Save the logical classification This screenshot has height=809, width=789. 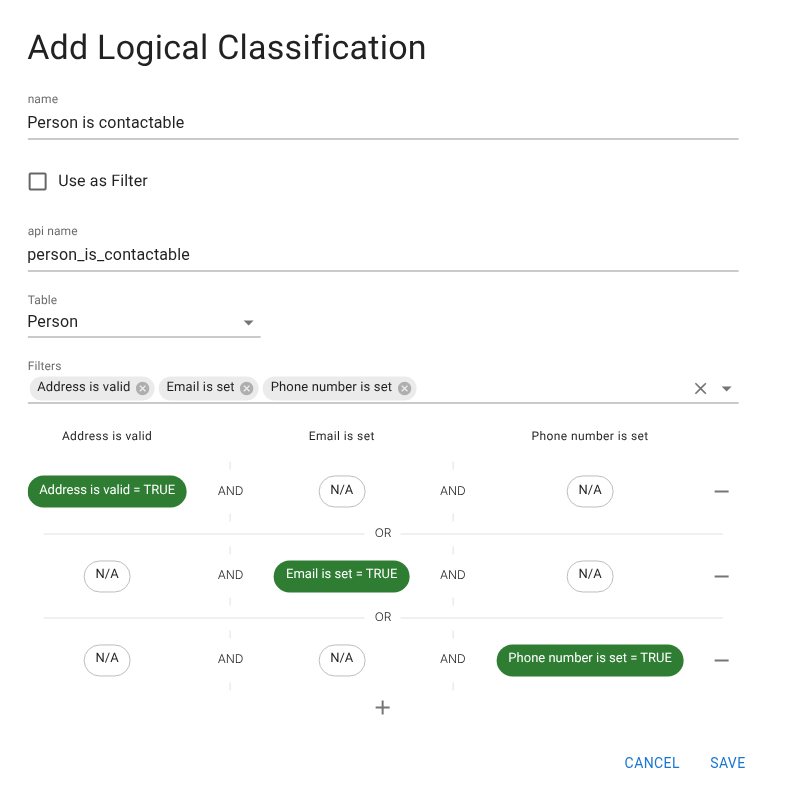727,762
